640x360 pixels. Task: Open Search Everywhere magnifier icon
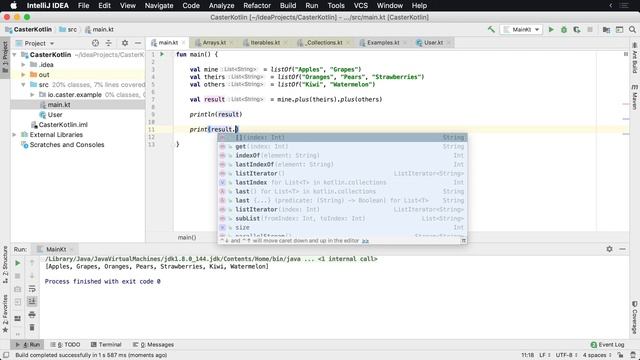pyautogui.click(x=632, y=29)
